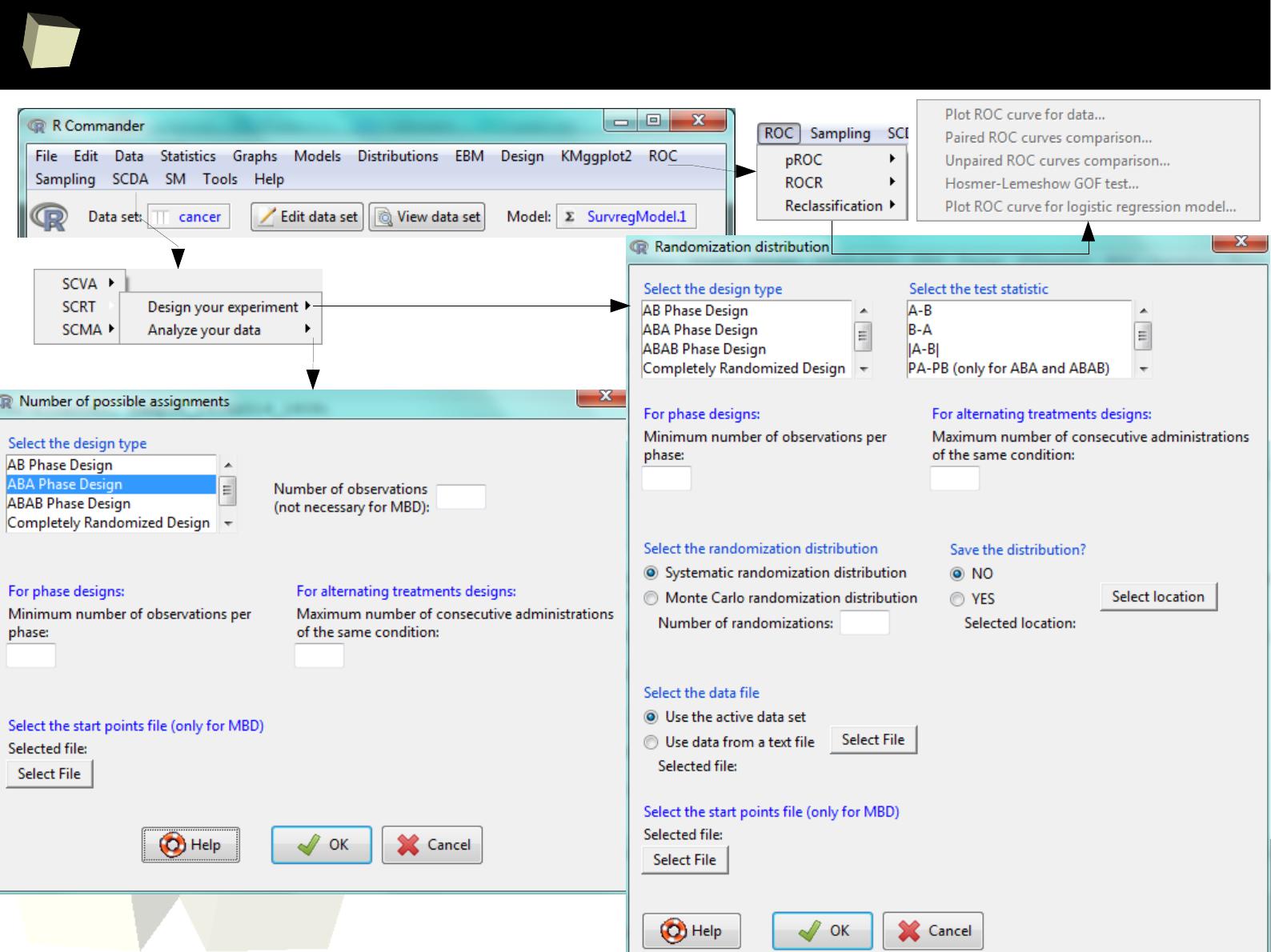Screen dimensions: 1271x952
Task: Click the R icon in Randomization distribution title bar
Action: [639, 247]
